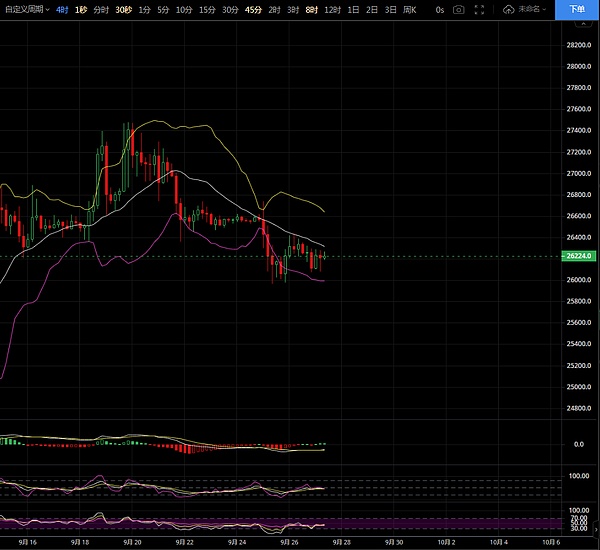
Task: Click the camera screenshot icon
Action: 458,9
